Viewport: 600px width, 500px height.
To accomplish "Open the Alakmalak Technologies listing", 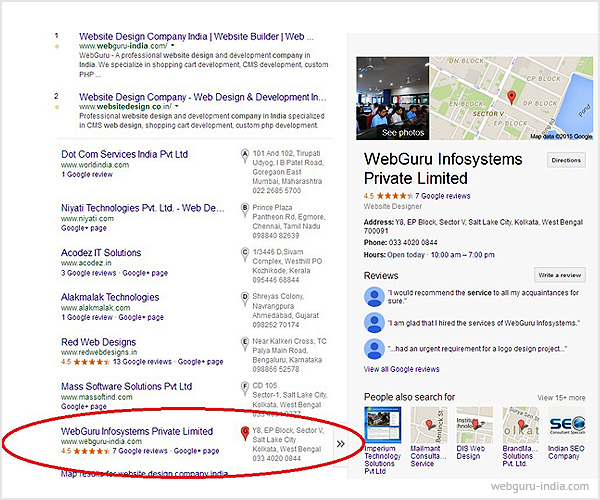I will pos(110,297).
